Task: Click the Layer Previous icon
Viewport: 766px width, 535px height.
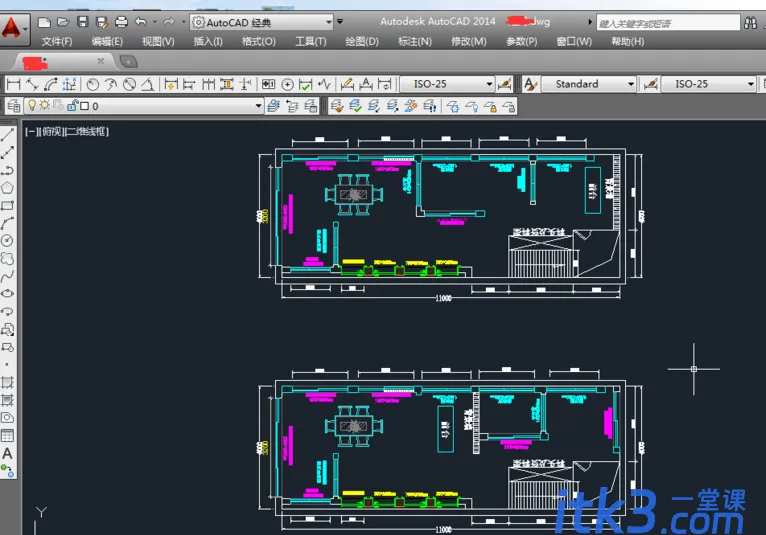Action: tap(292, 106)
